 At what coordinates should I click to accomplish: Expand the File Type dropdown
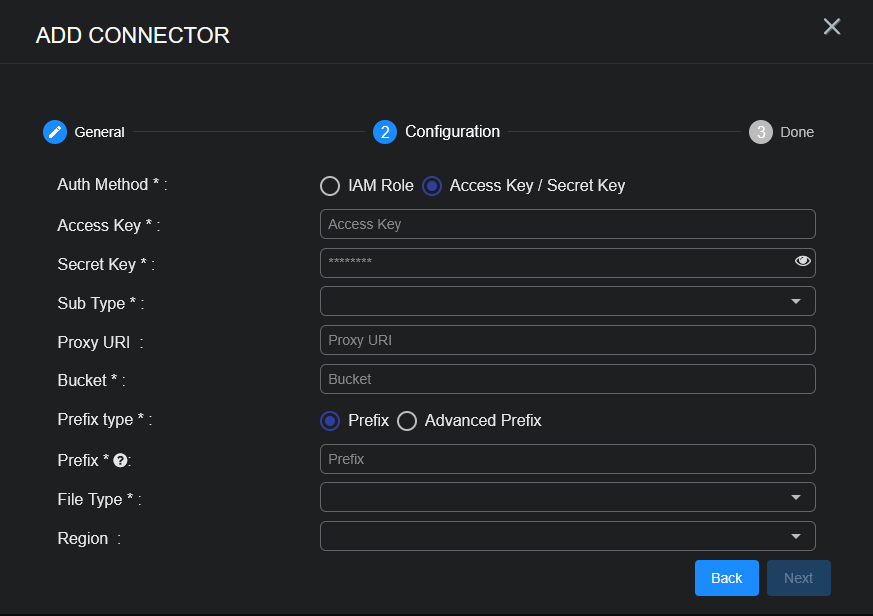pos(567,497)
